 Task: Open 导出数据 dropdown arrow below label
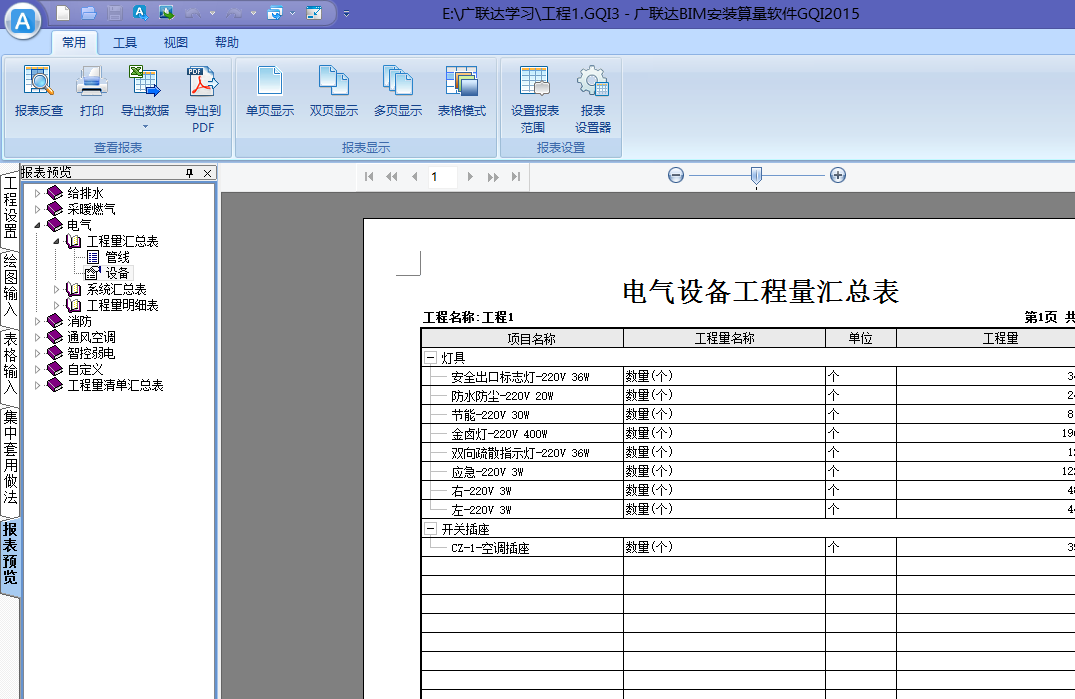pos(145,127)
